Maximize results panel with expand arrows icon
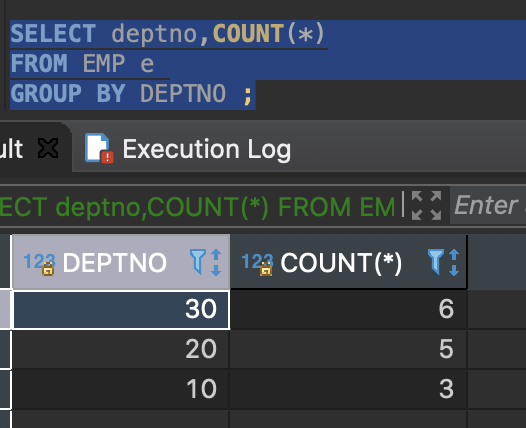526x428 pixels. 426,205
